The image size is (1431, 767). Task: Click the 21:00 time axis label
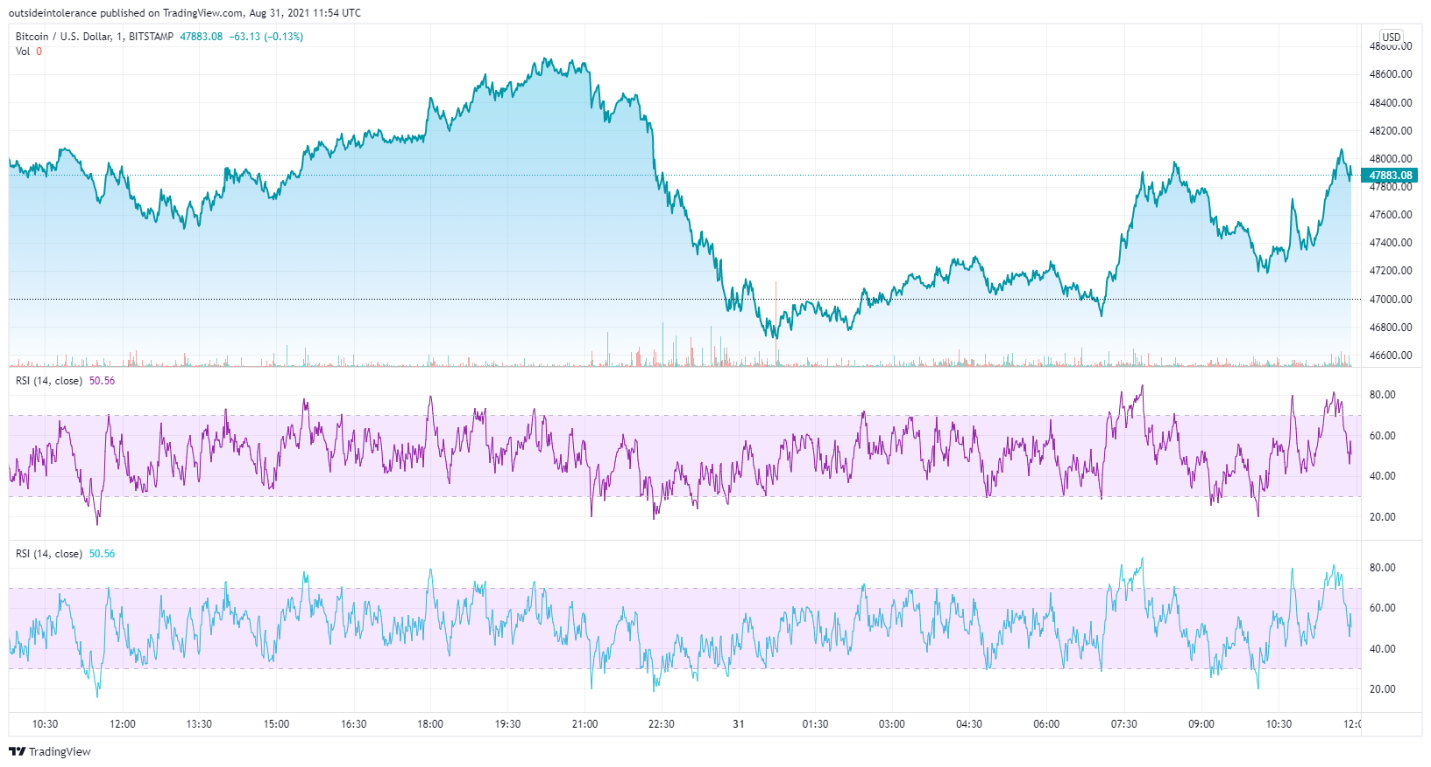tap(584, 724)
